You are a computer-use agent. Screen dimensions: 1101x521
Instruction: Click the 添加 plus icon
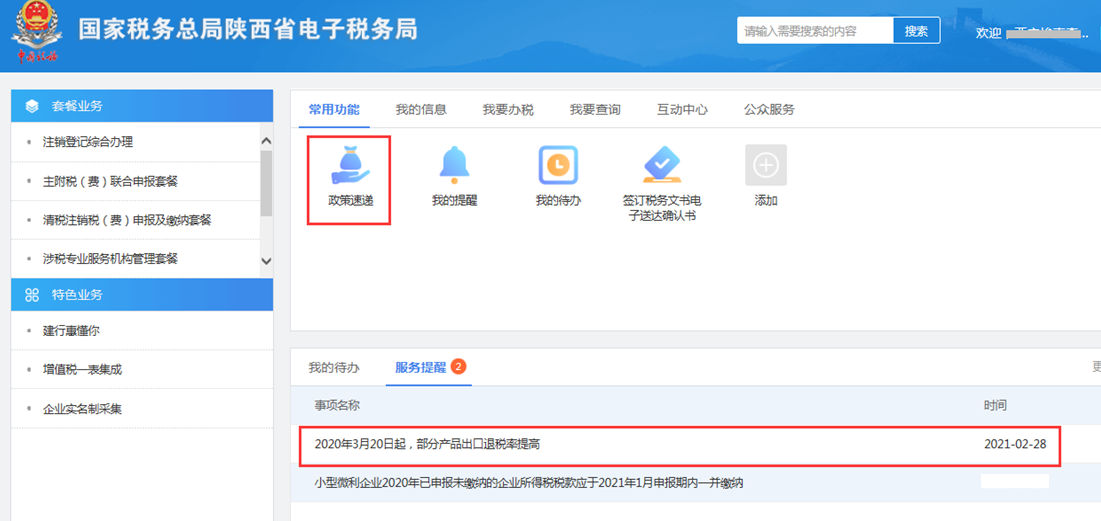pyautogui.click(x=766, y=165)
